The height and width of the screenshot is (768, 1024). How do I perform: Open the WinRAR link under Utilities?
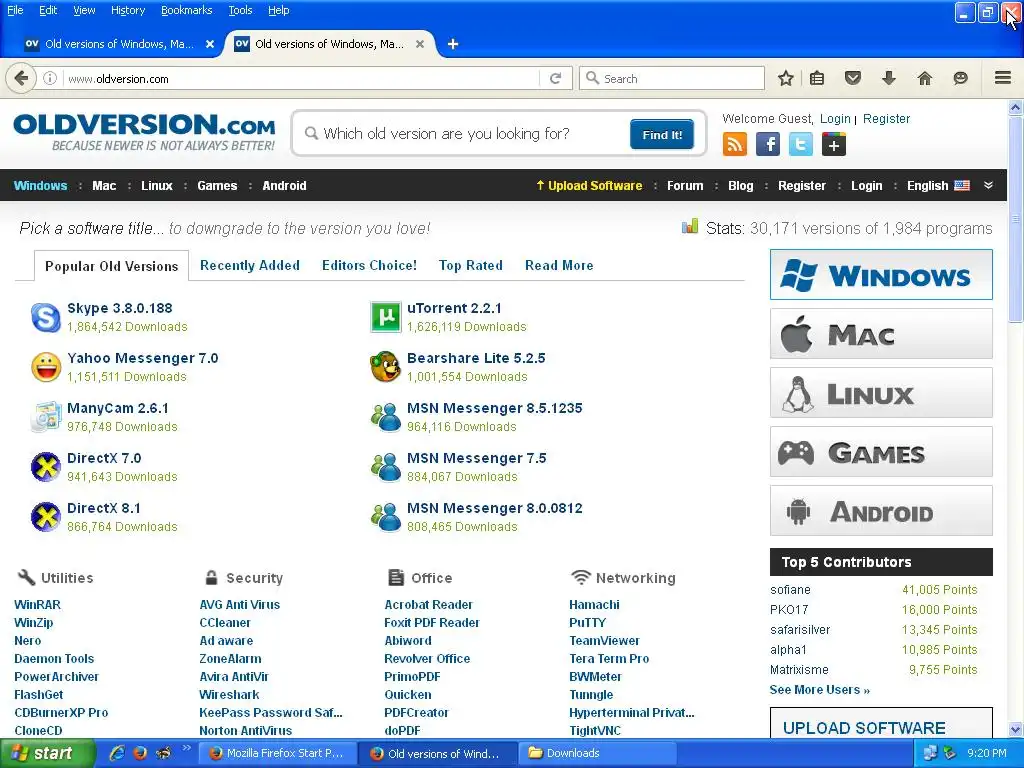(x=37, y=605)
